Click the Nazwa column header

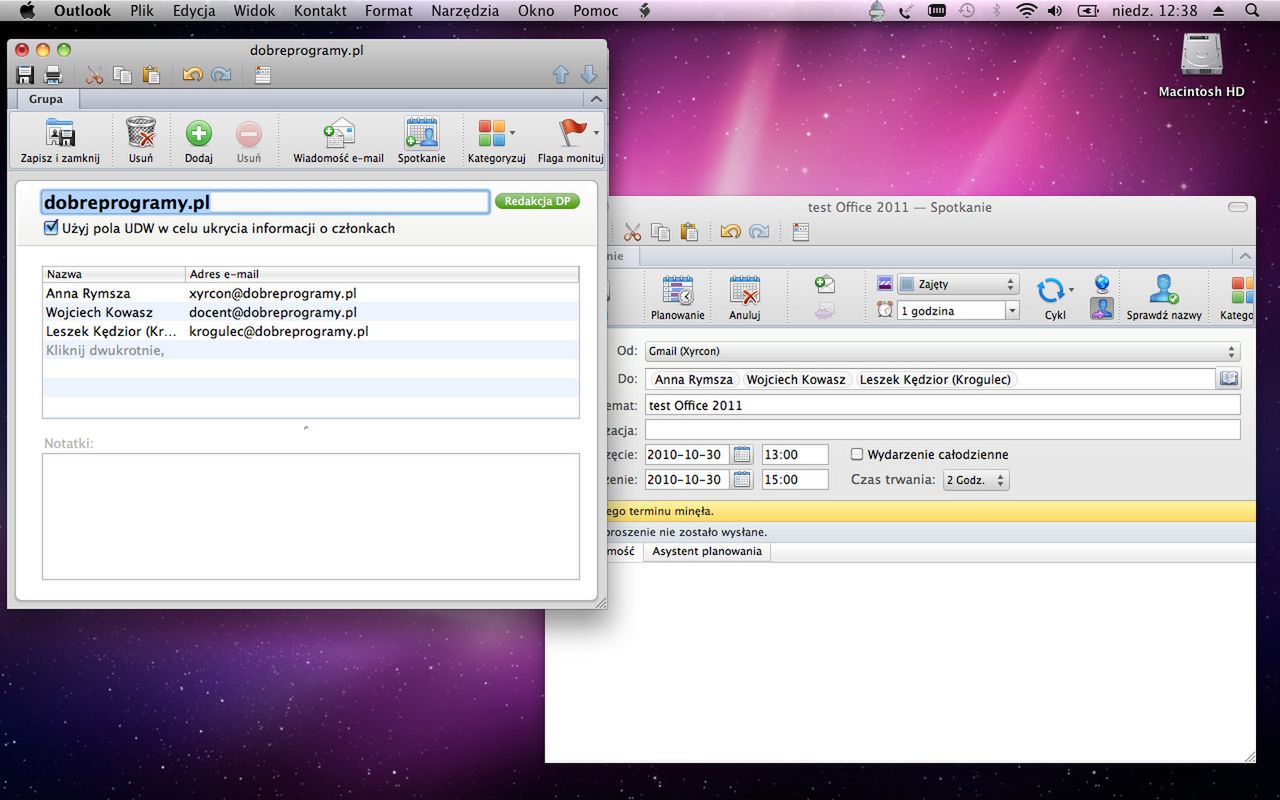(x=114, y=274)
